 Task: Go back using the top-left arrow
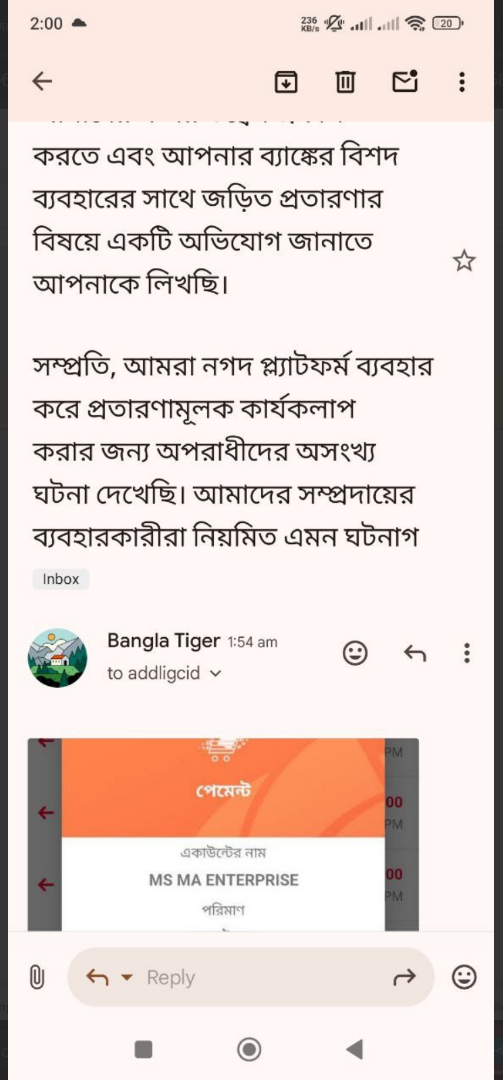pyautogui.click(x=42, y=82)
